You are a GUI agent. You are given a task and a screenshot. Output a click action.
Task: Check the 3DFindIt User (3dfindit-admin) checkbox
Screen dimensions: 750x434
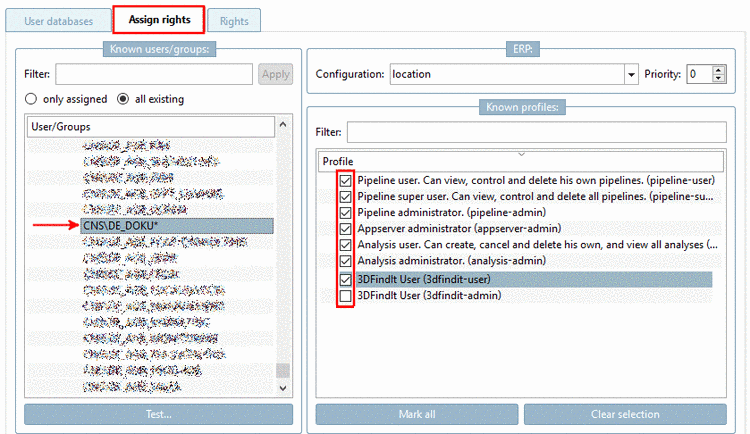point(345,296)
